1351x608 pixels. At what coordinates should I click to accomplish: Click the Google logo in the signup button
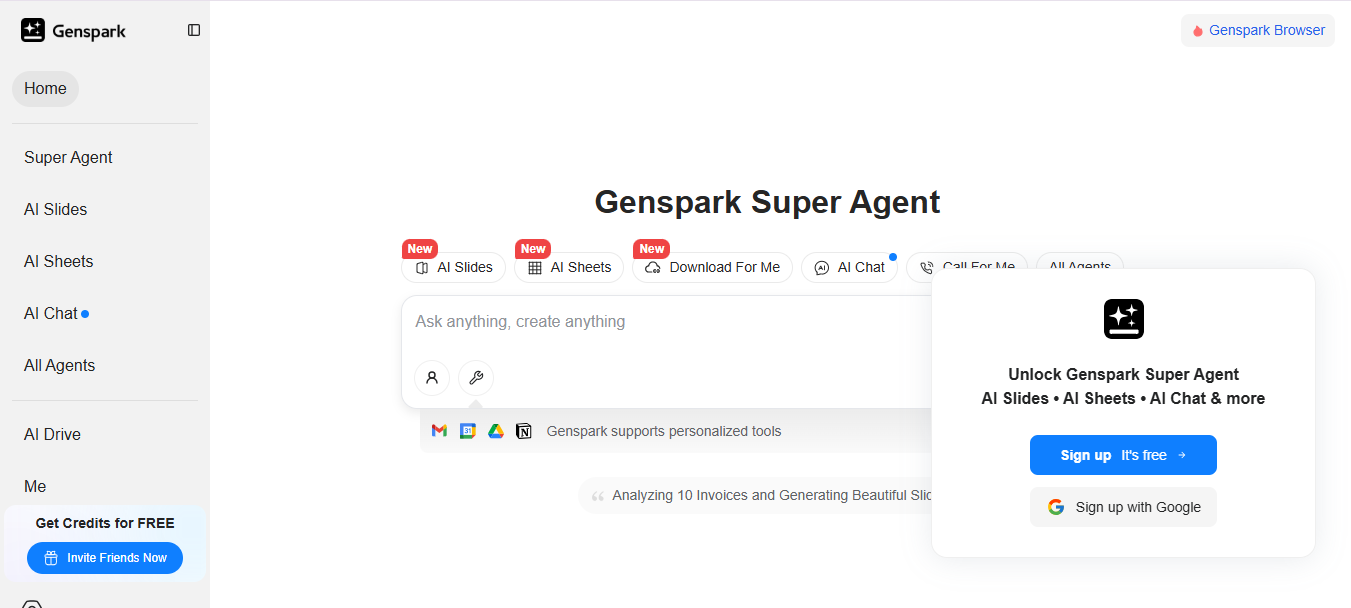[1056, 507]
